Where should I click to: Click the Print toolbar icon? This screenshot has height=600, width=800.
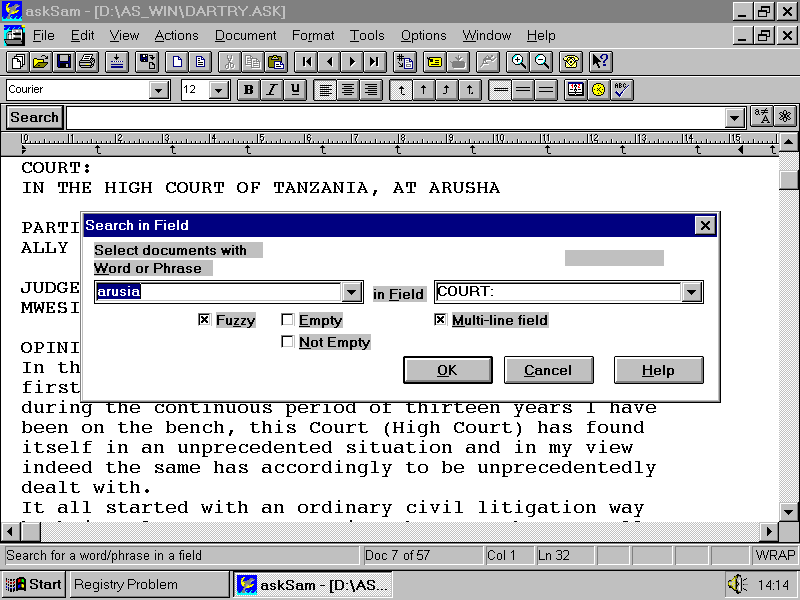pyautogui.click(x=86, y=62)
